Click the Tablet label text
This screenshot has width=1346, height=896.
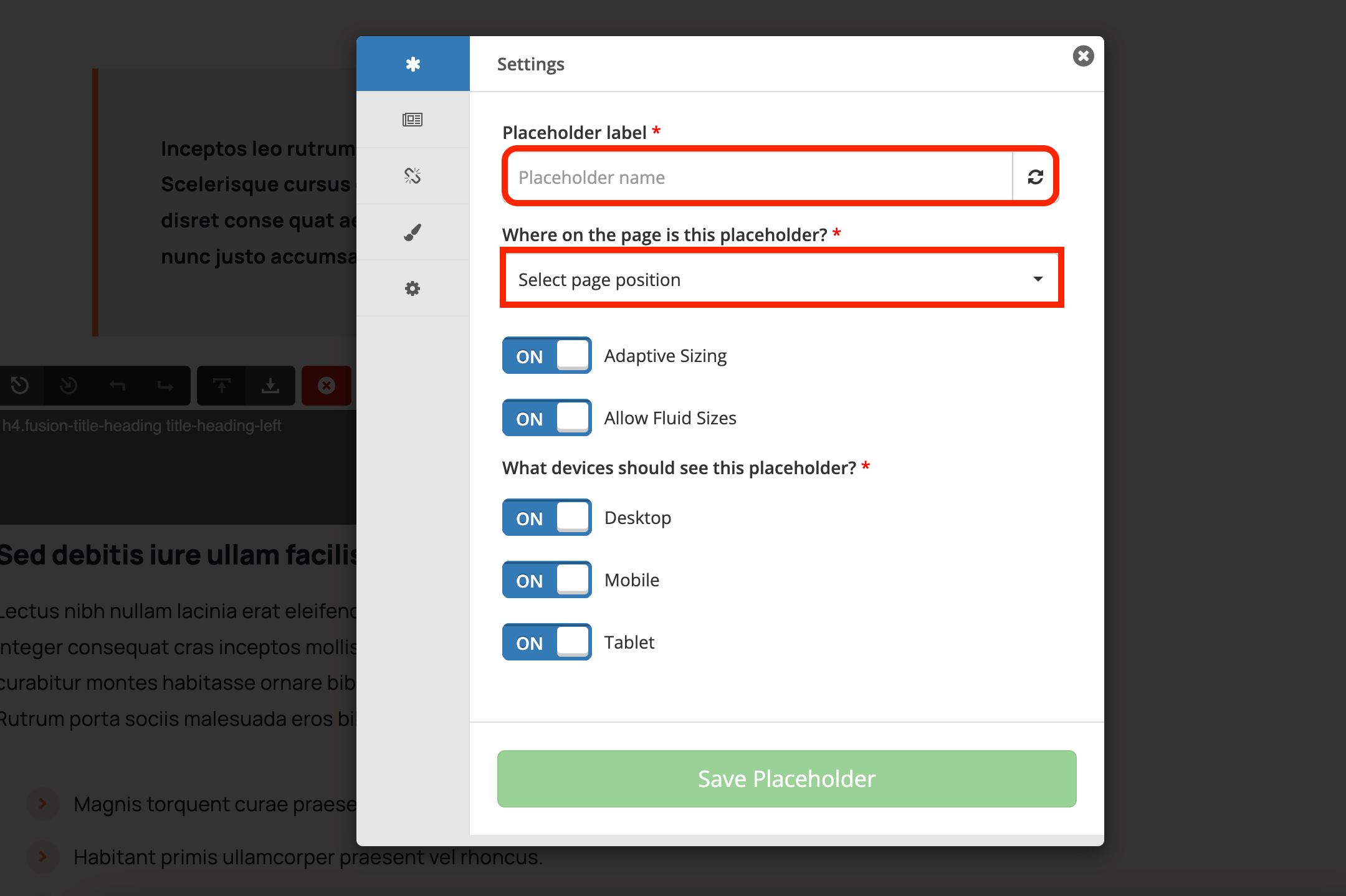[x=629, y=642]
